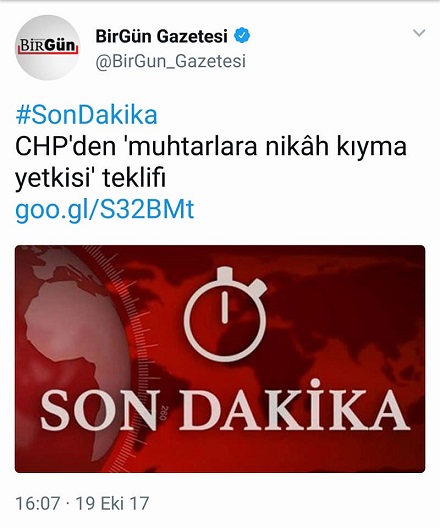
Task: Click the word 'teklifi' in the tweet
Action: 134,177
